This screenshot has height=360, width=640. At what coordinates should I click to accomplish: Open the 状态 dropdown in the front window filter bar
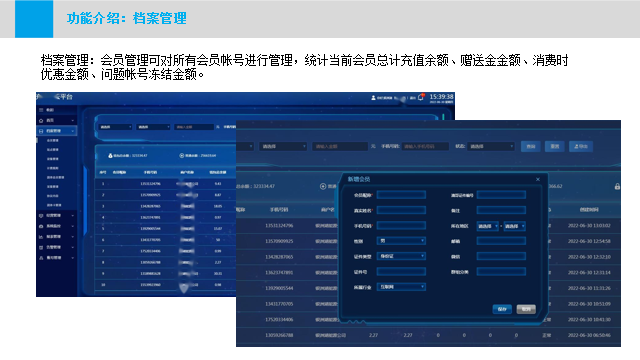[491, 146]
